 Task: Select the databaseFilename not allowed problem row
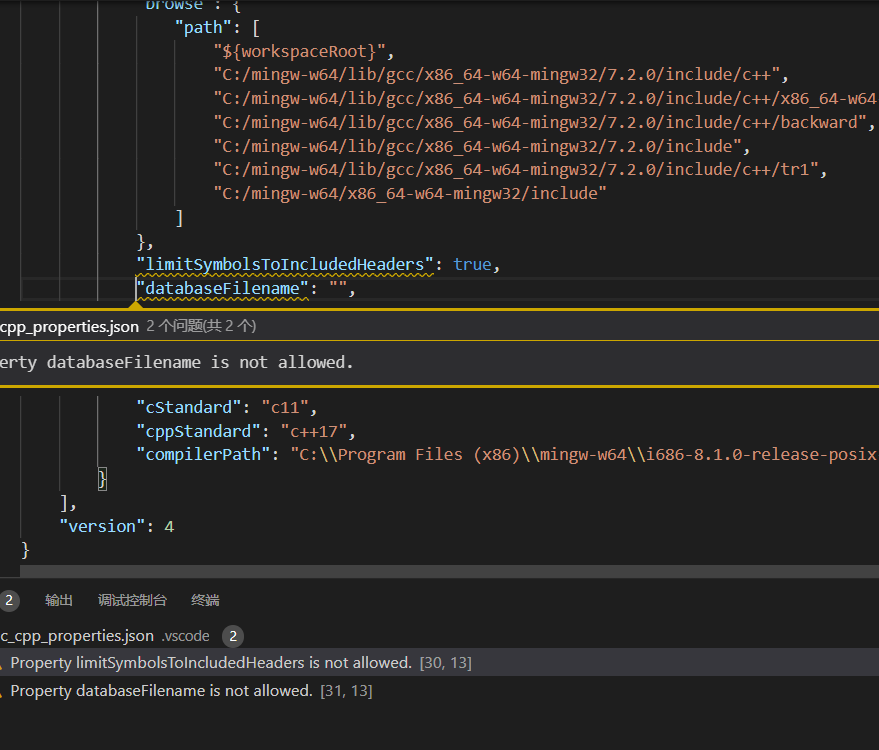click(440, 691)
